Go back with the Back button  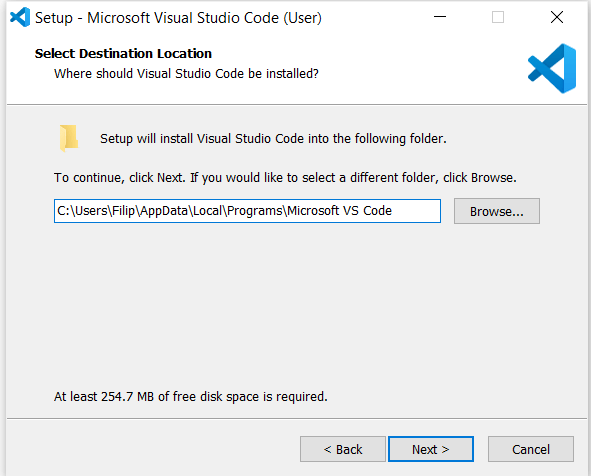tap(343, 449)
